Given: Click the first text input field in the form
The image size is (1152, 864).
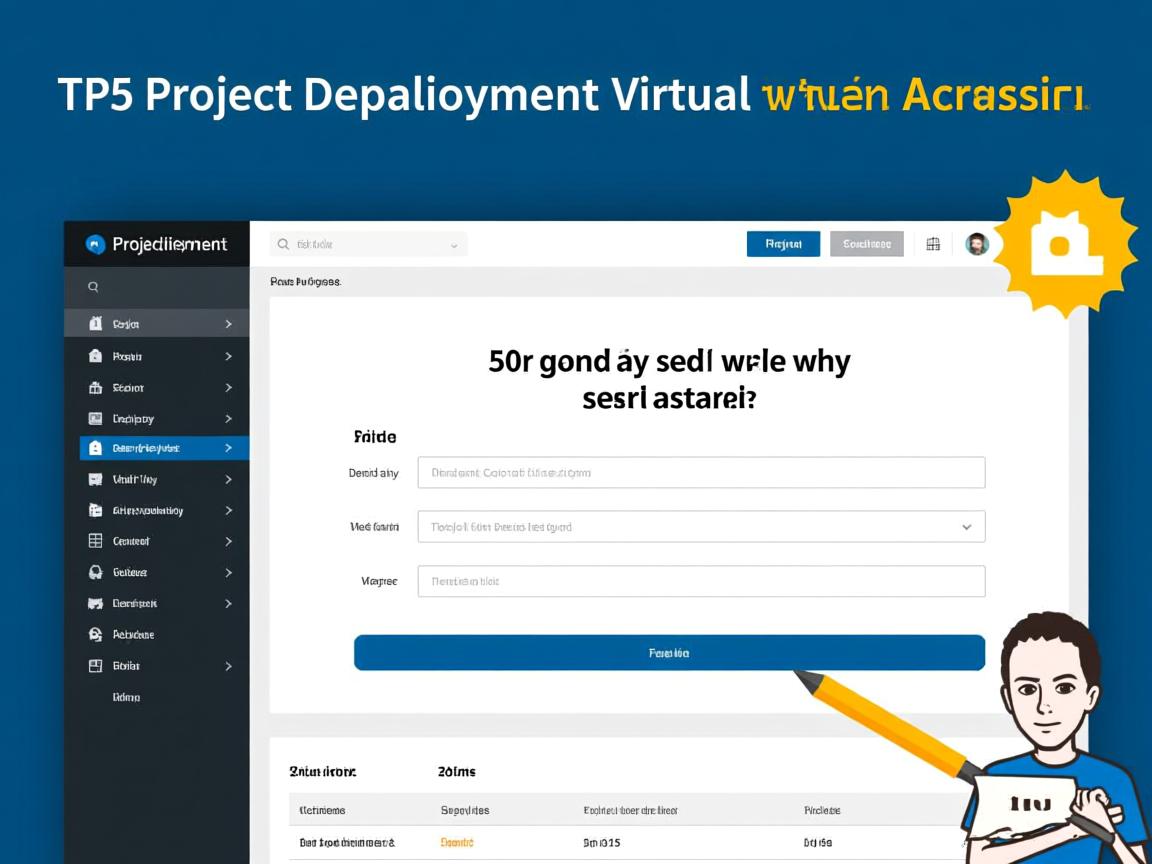Looking at the screenshot, I should pos(701,472).
